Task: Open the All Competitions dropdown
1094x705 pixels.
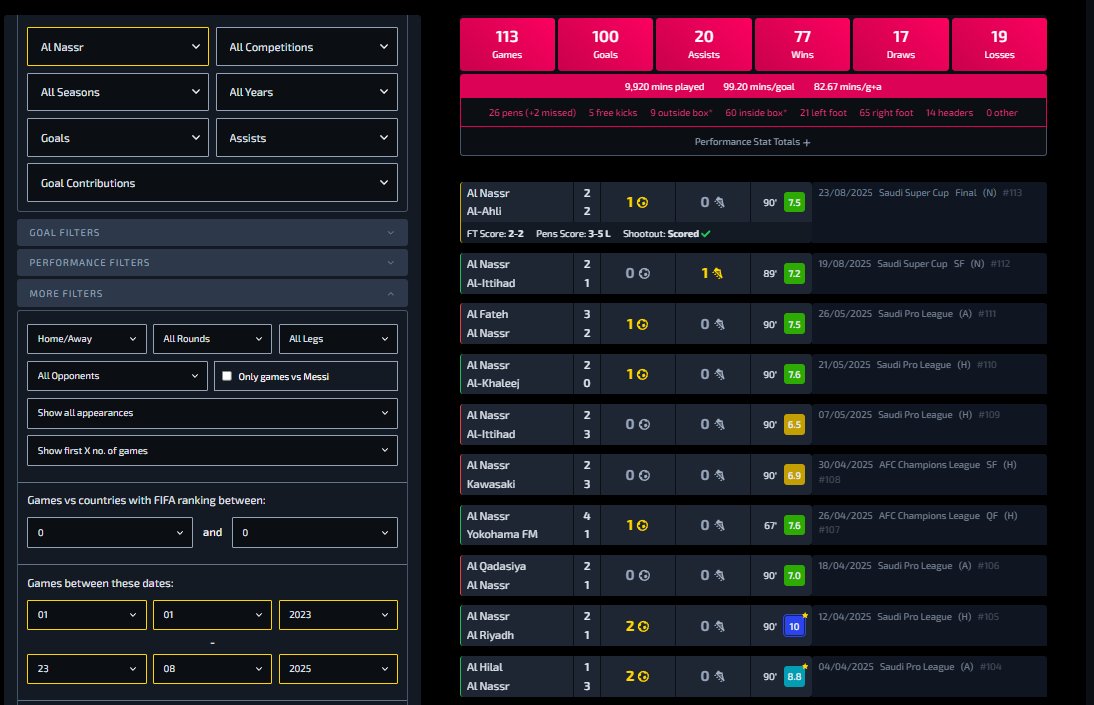Action: pyautogui.click(x=307, y=47)
